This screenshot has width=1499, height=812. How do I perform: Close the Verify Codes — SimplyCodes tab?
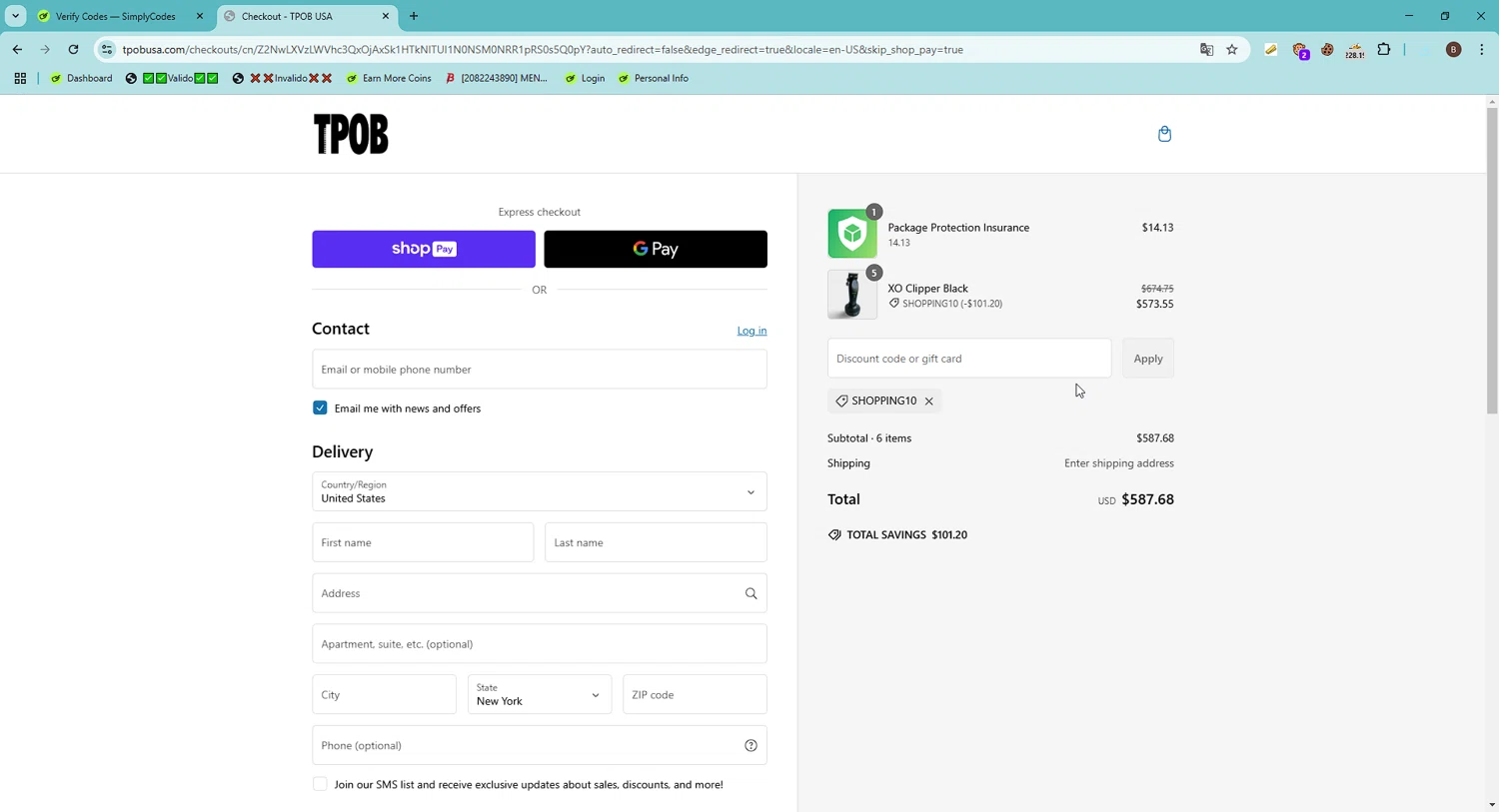tap(200, 16)
